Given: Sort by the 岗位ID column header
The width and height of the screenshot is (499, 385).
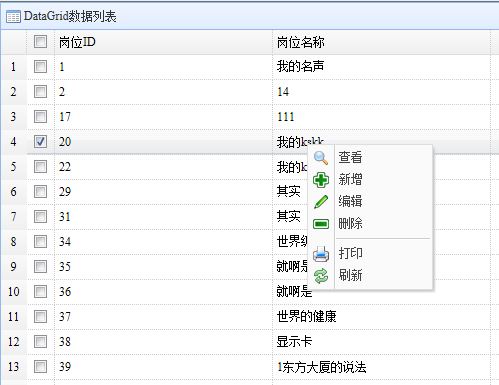Looking at the screenshot, I should (77, 42).
